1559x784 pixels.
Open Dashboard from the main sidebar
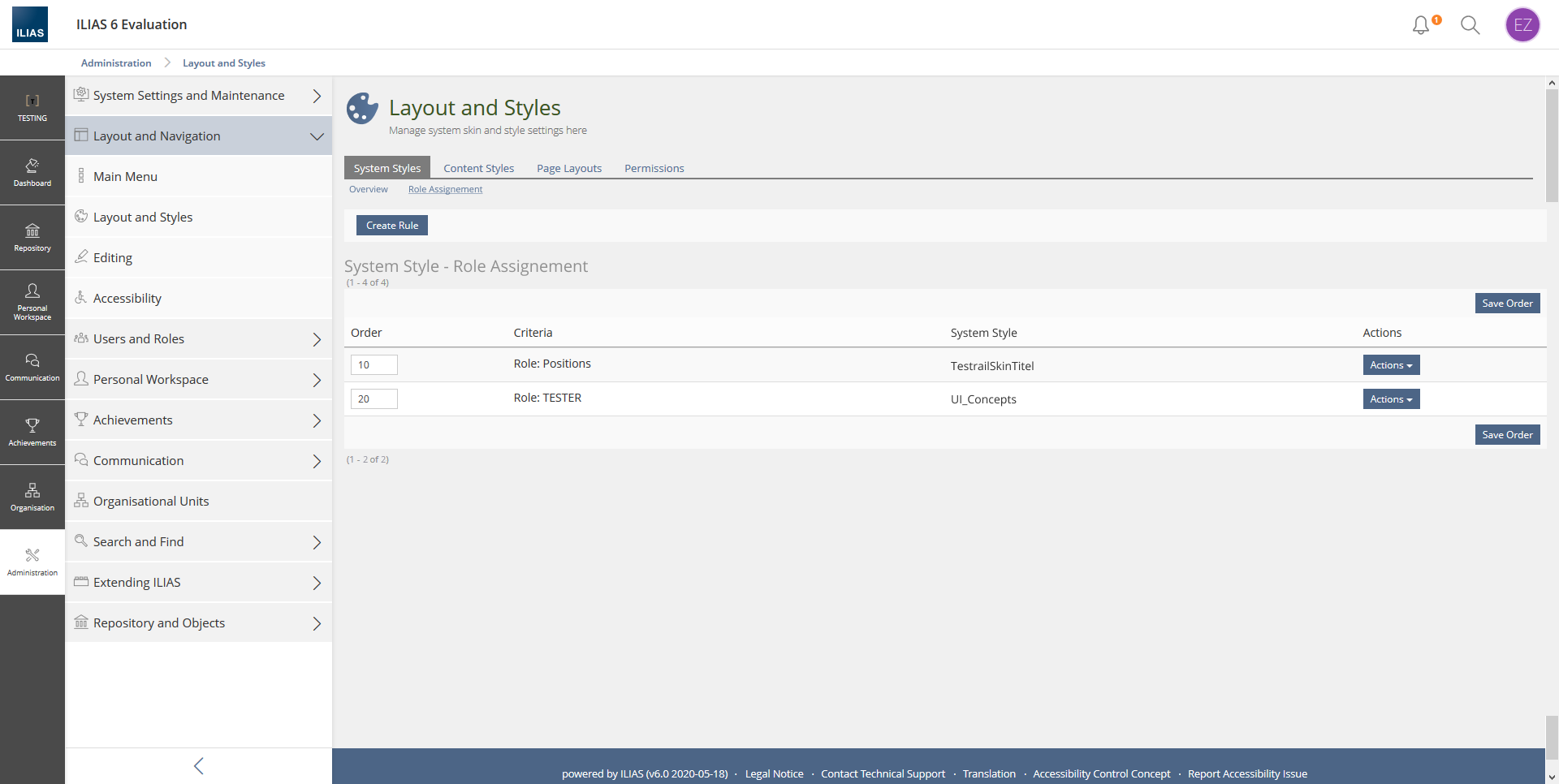tap(32, 172)
